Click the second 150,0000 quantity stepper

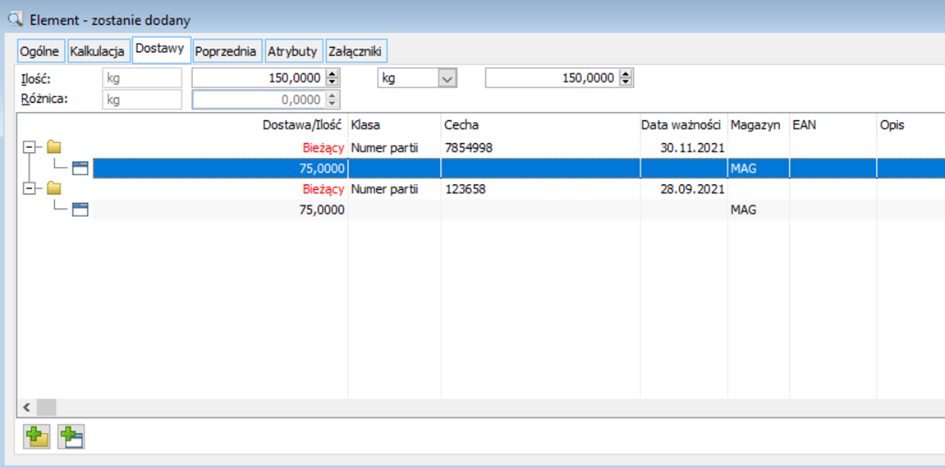pos(627,78)
